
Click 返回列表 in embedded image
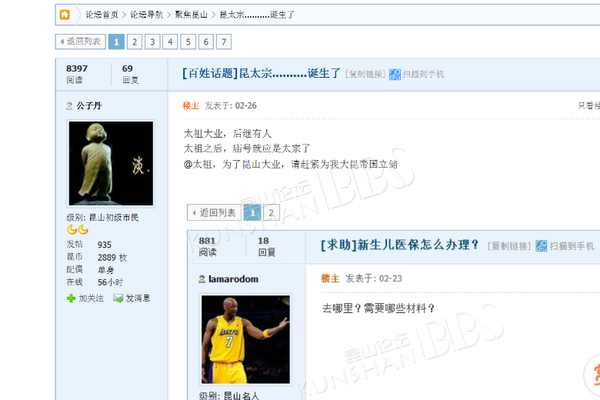point(214,213)
